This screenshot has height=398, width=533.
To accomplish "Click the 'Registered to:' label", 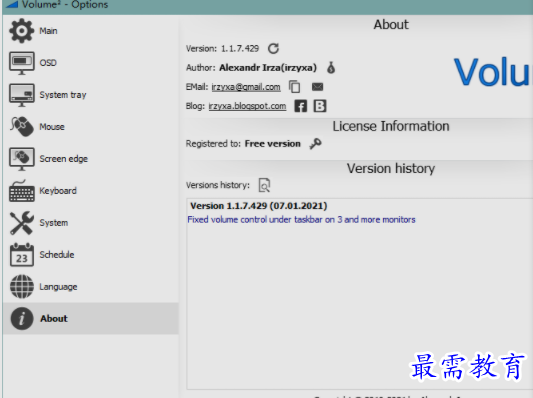I will click(213, 144).
